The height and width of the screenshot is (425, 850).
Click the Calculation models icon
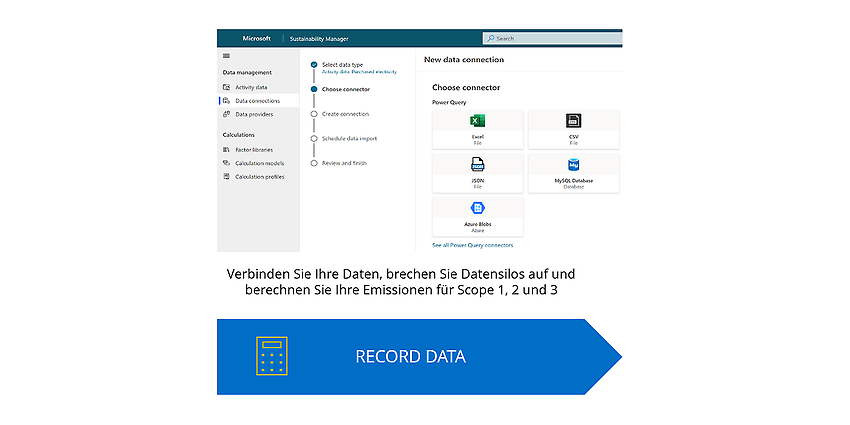(x=227, y=163)
